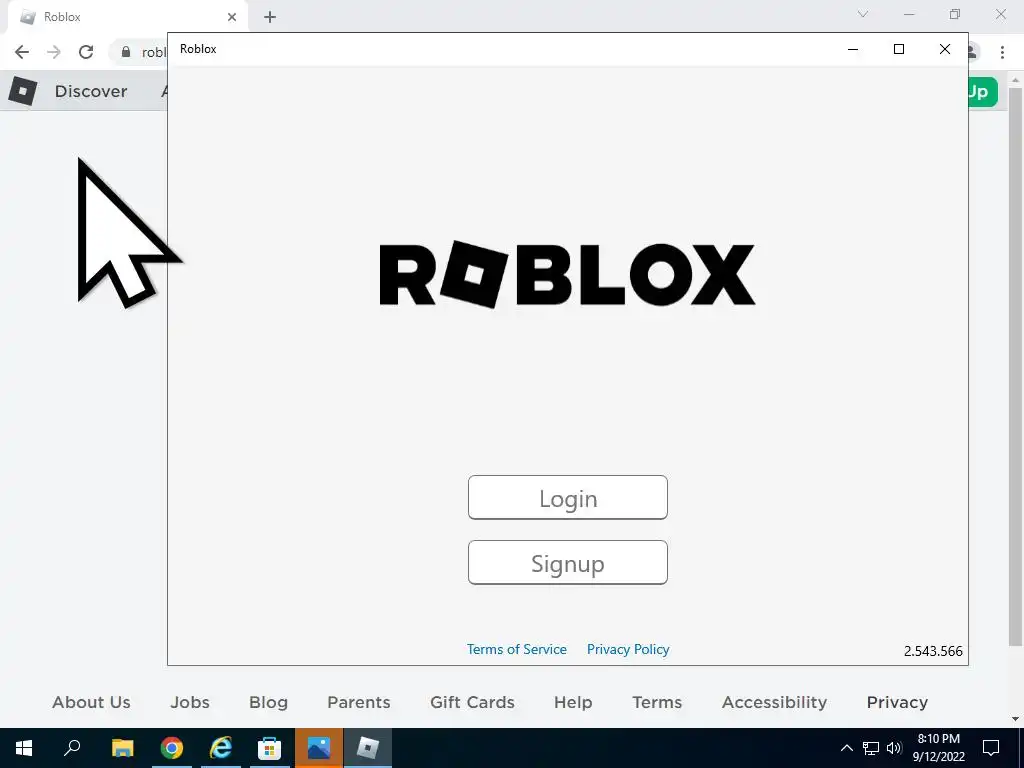
Task: Open the Help footer link
Action: coord(573,702)
